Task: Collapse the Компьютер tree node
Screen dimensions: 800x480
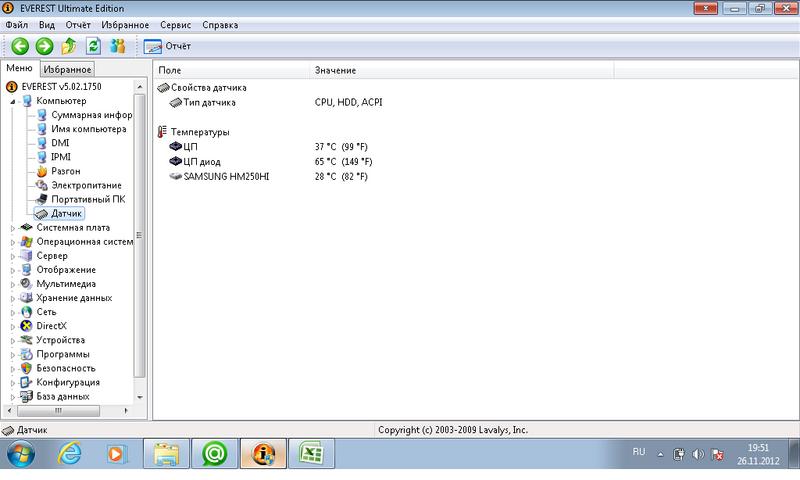Action: pos(13,102)
